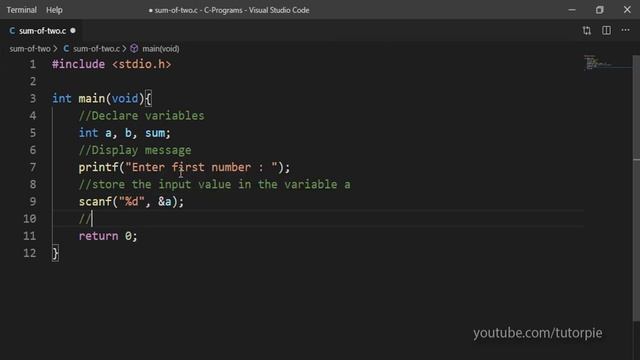This screenshot has height=360, width=640.
Task: Open the Terminal menu
Action: pos(21,10)
